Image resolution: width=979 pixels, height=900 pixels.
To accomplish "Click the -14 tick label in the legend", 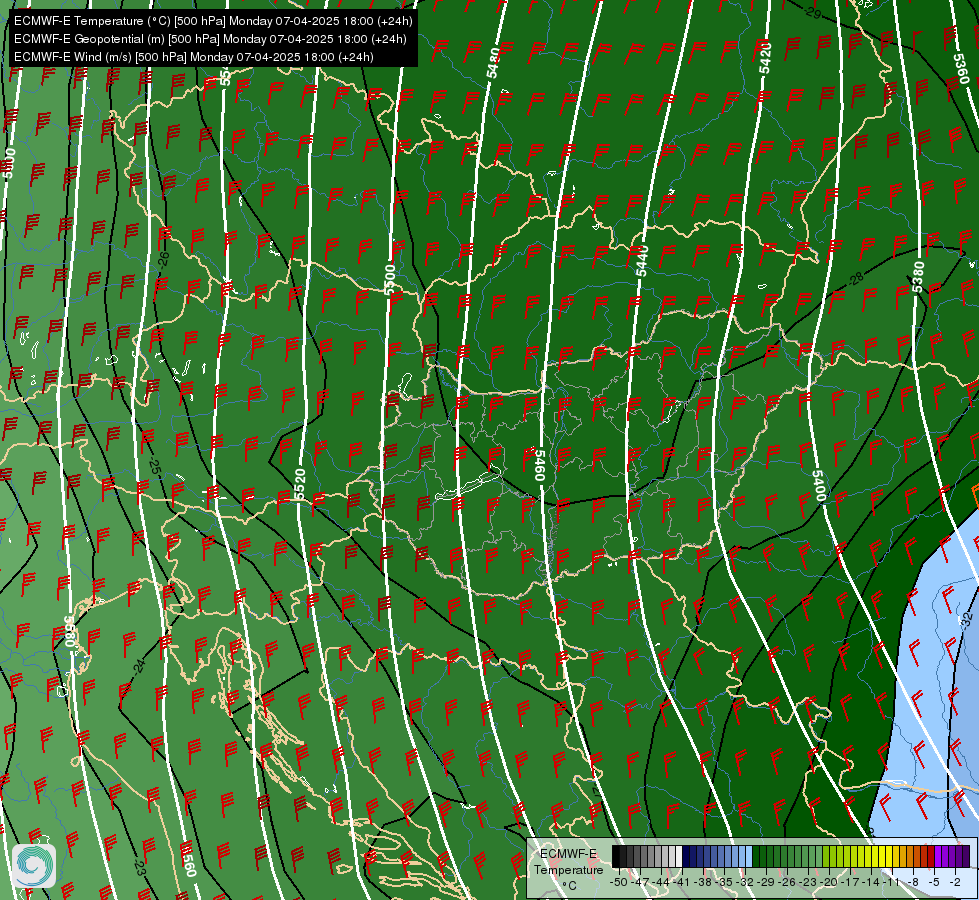I will (x=872, y=882).
